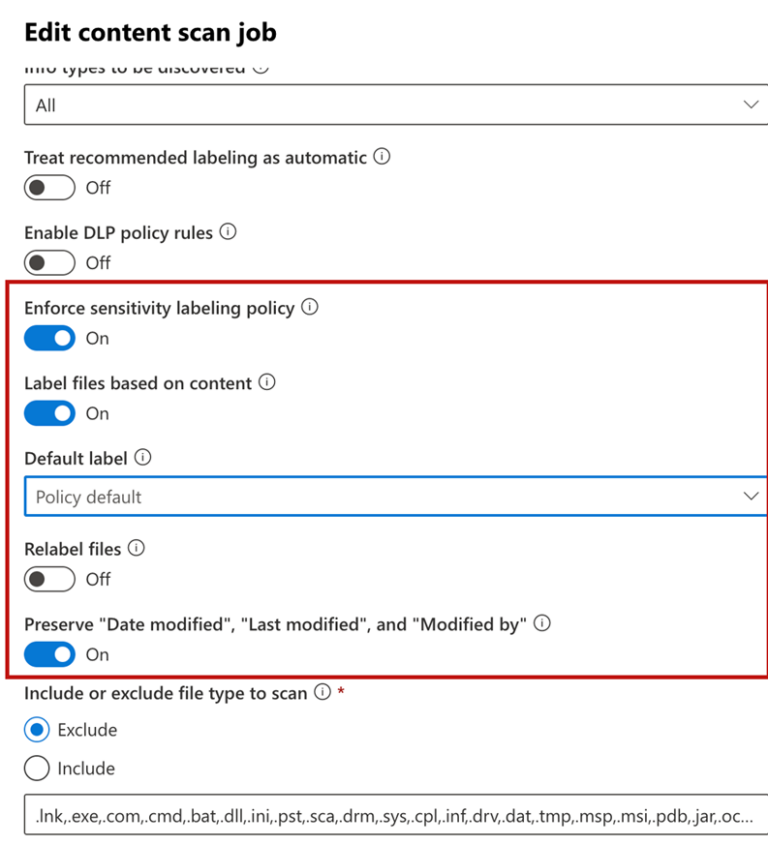
Task: Turn off Preserve Date modified switch
Action: pos(48,654)
